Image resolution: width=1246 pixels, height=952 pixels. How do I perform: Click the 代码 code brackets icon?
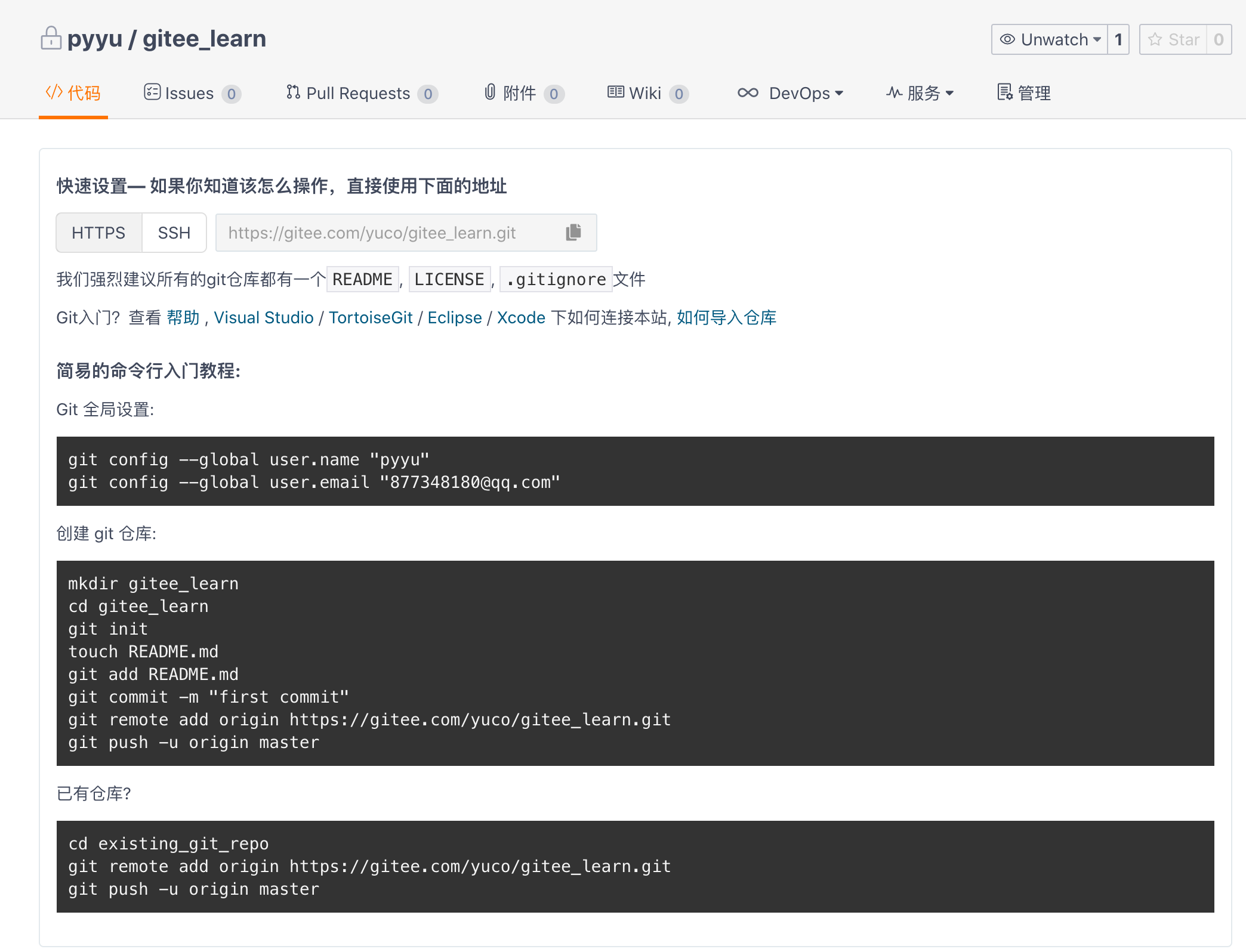(54, 92)
